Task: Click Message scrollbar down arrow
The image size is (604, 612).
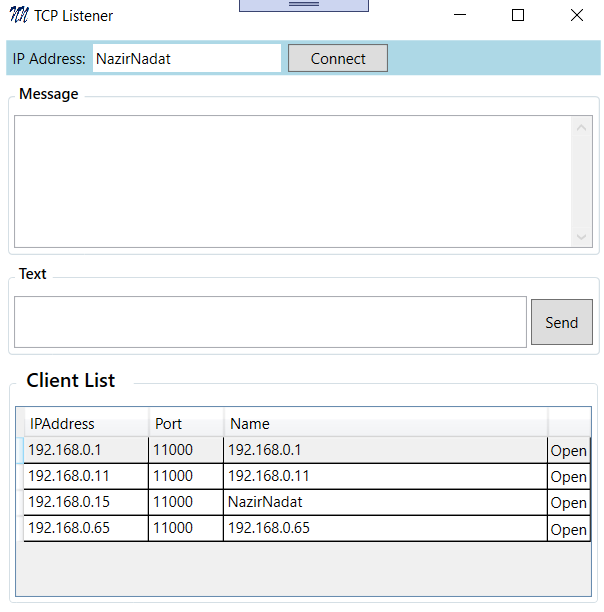Action: point(583,237)
